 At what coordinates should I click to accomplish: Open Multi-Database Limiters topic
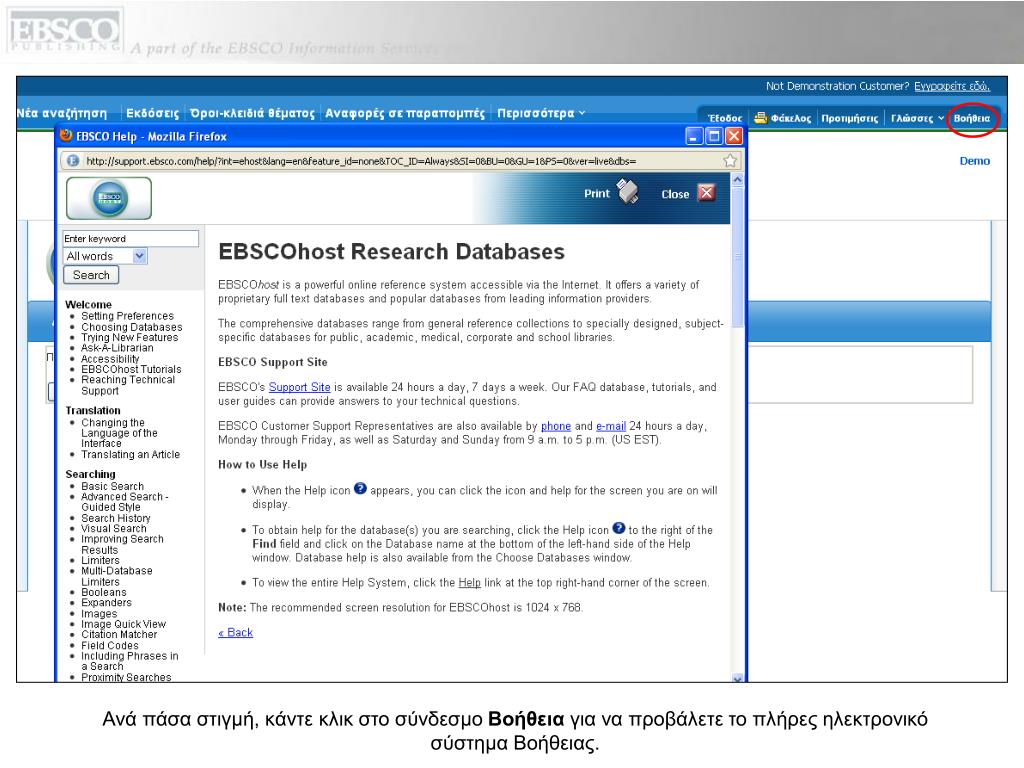click(116, 577)
